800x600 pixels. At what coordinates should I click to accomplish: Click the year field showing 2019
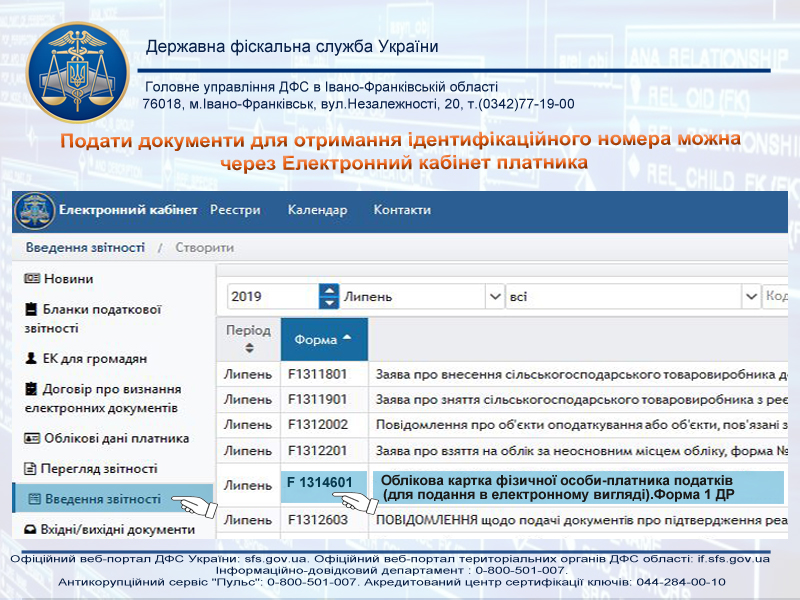273,296
